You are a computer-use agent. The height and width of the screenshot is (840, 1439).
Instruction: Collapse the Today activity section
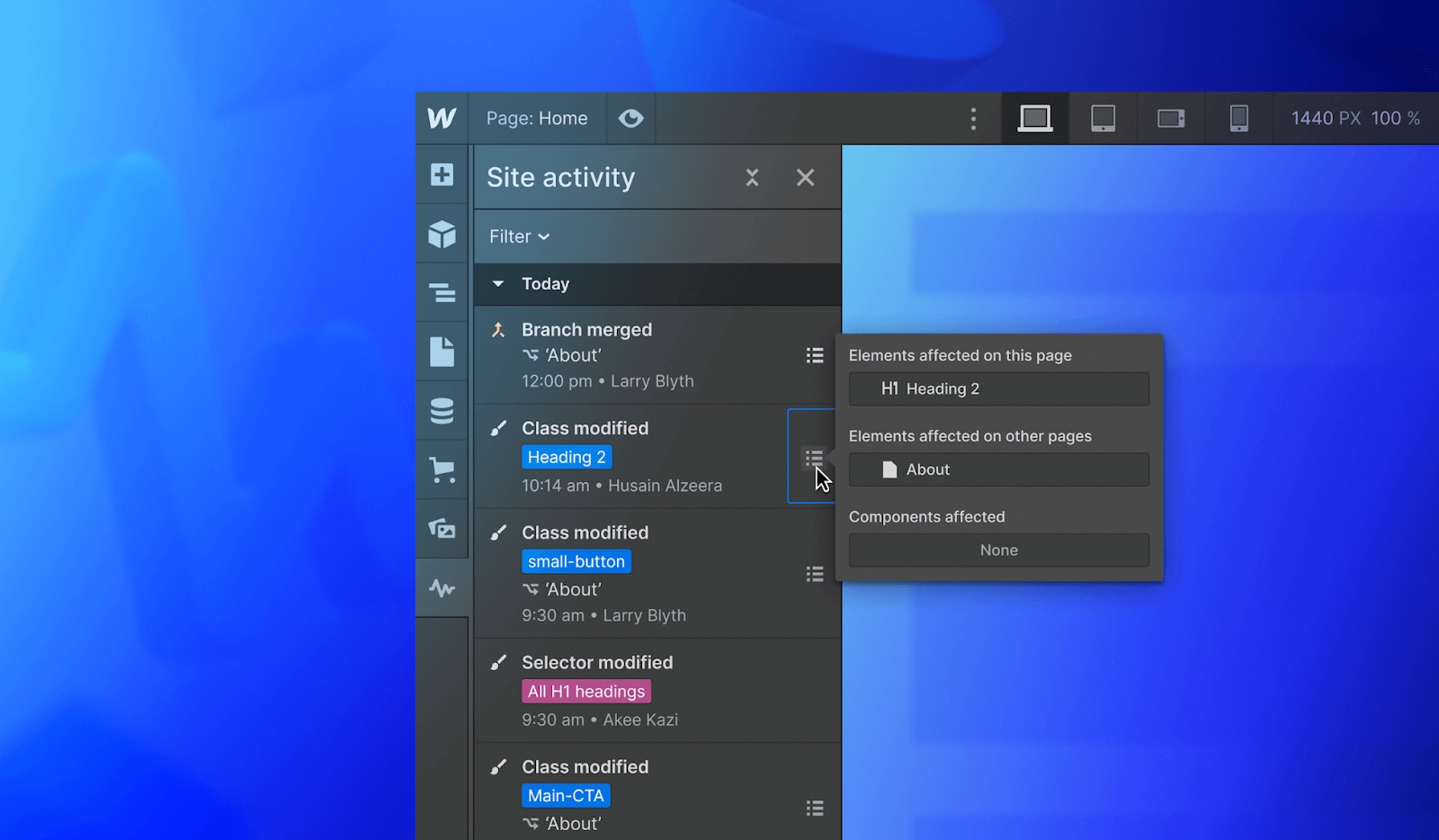pyautogui.click(x=498, y=284)
